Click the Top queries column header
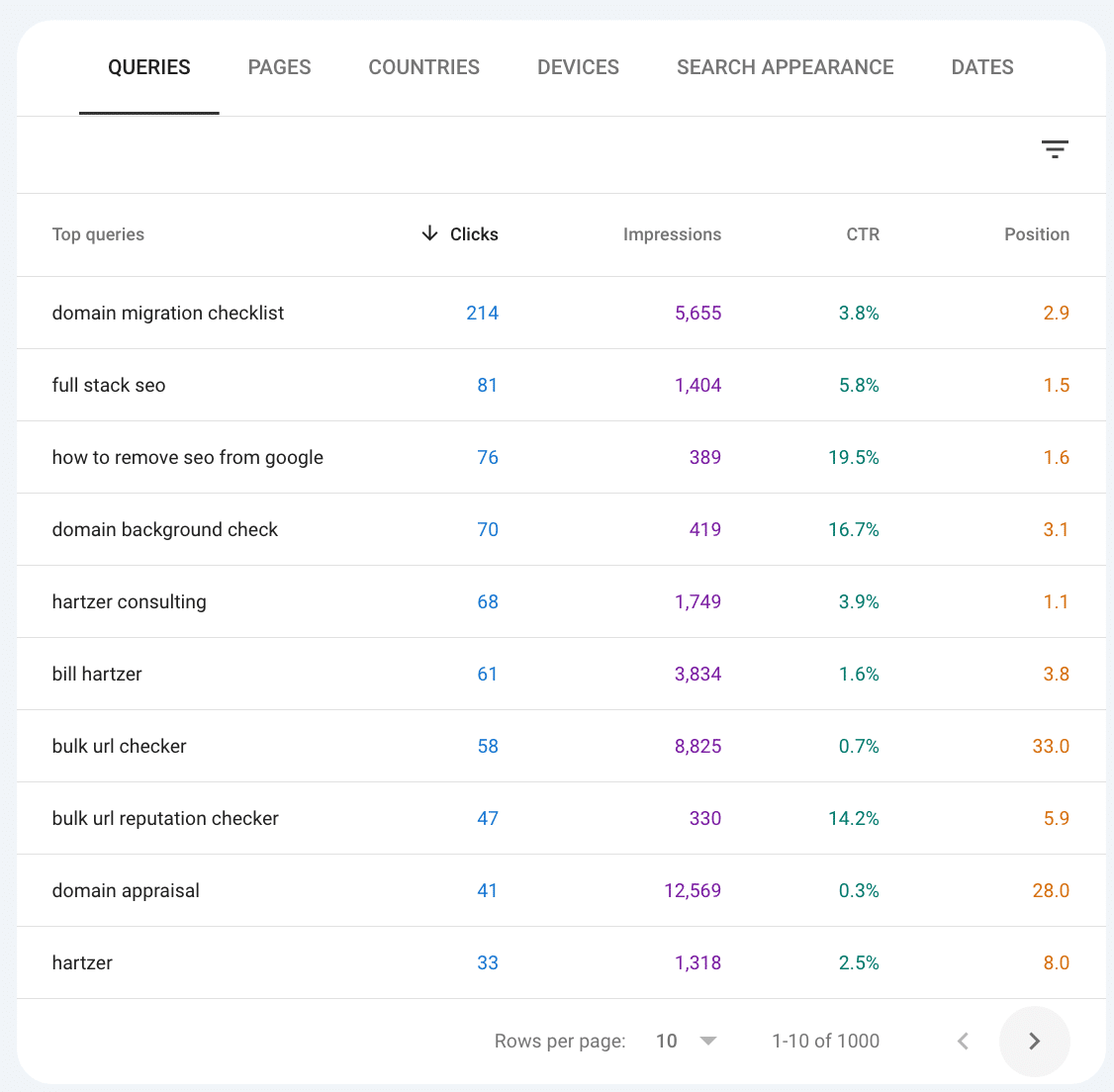Image resolution: width=1114 pixels, height=1092 pixels. point(98,234)
